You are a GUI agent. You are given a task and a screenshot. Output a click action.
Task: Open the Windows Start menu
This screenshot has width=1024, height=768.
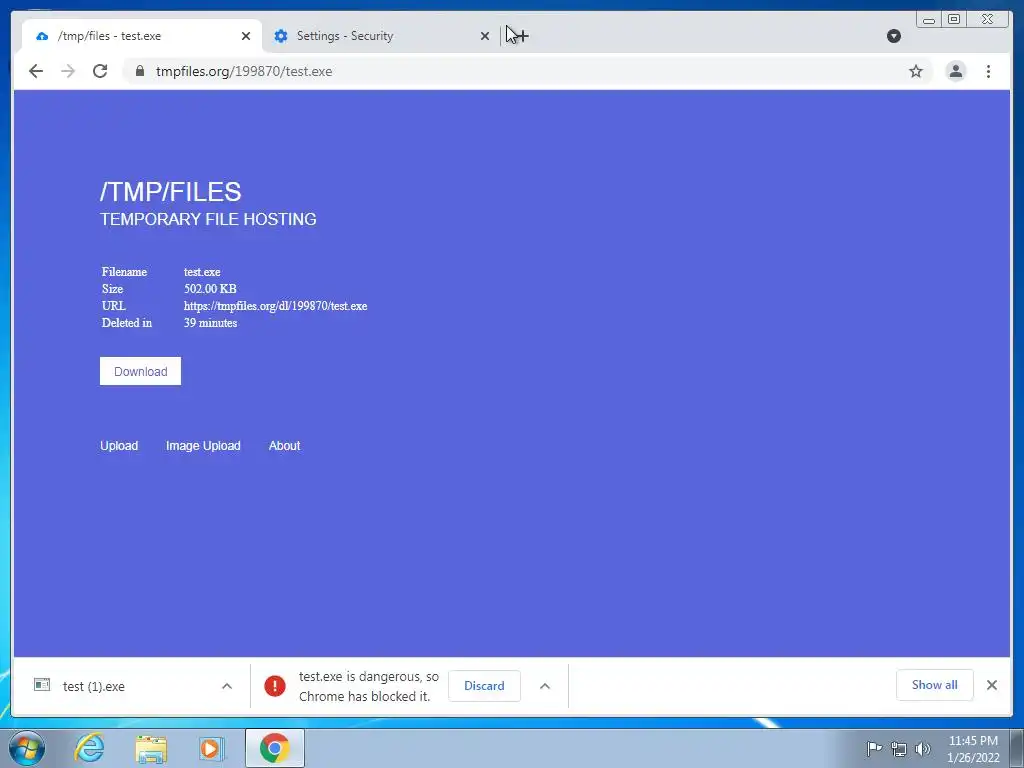coord(27,748)
